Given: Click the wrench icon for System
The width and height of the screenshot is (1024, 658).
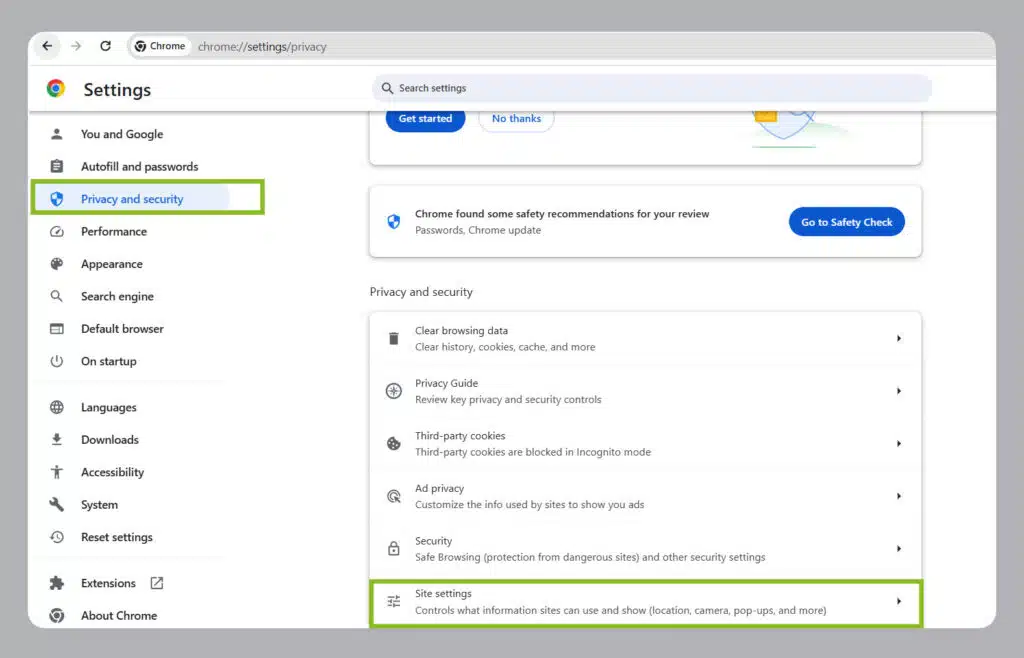Looking at the screenshot, I should coord(57,505).
